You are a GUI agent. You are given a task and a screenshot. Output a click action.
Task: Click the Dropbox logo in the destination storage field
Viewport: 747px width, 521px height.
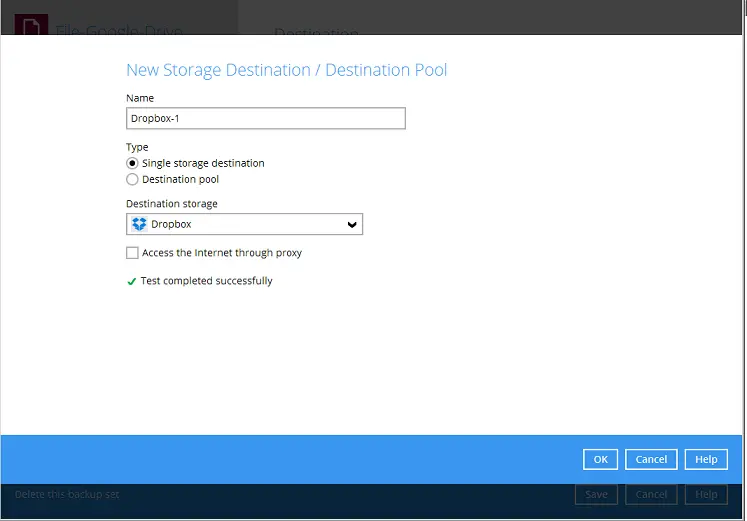(x=139, y=224)
